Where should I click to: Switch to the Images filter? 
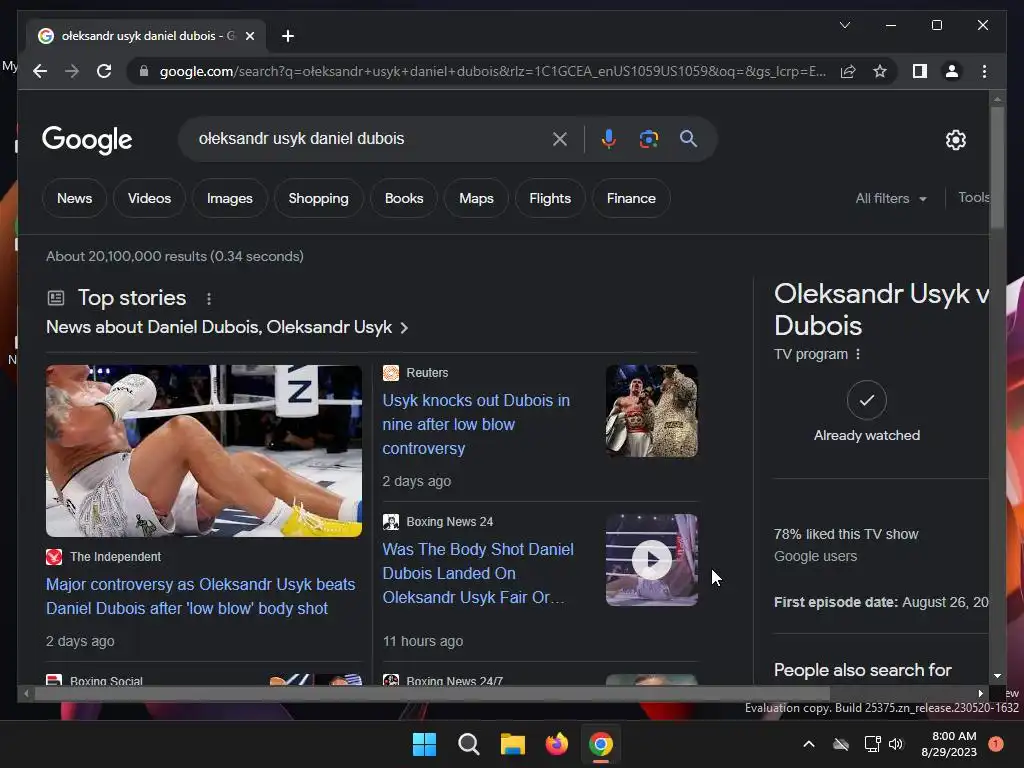[229, 198]
